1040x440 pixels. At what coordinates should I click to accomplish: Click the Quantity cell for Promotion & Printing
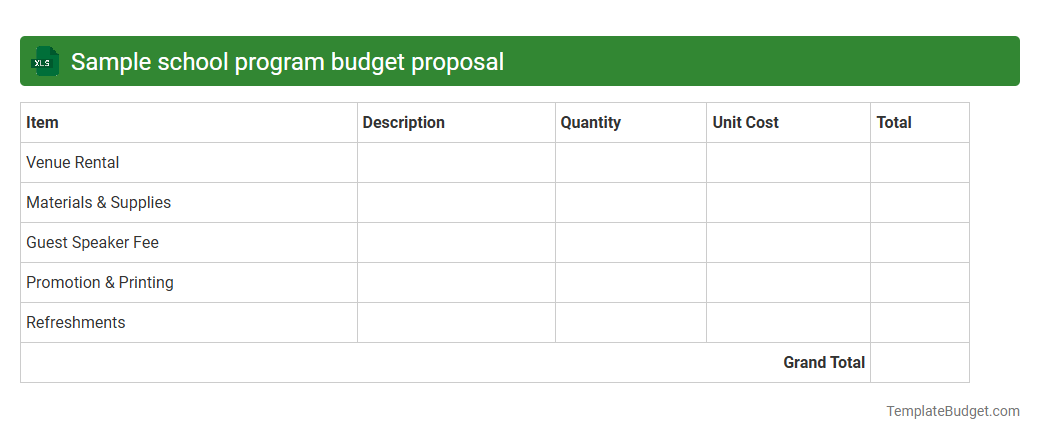click(631, 283)
